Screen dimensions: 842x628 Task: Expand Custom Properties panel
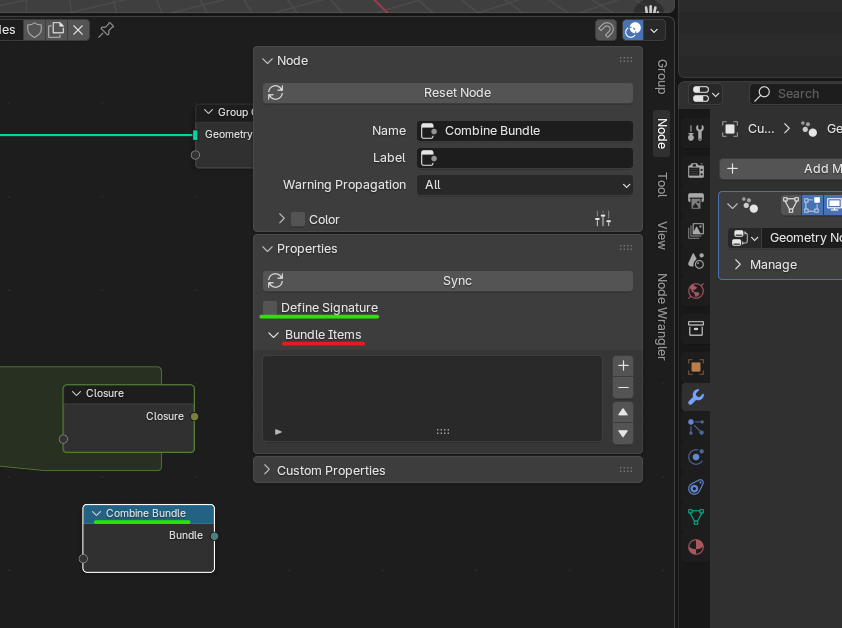click(x=267, y=470)
